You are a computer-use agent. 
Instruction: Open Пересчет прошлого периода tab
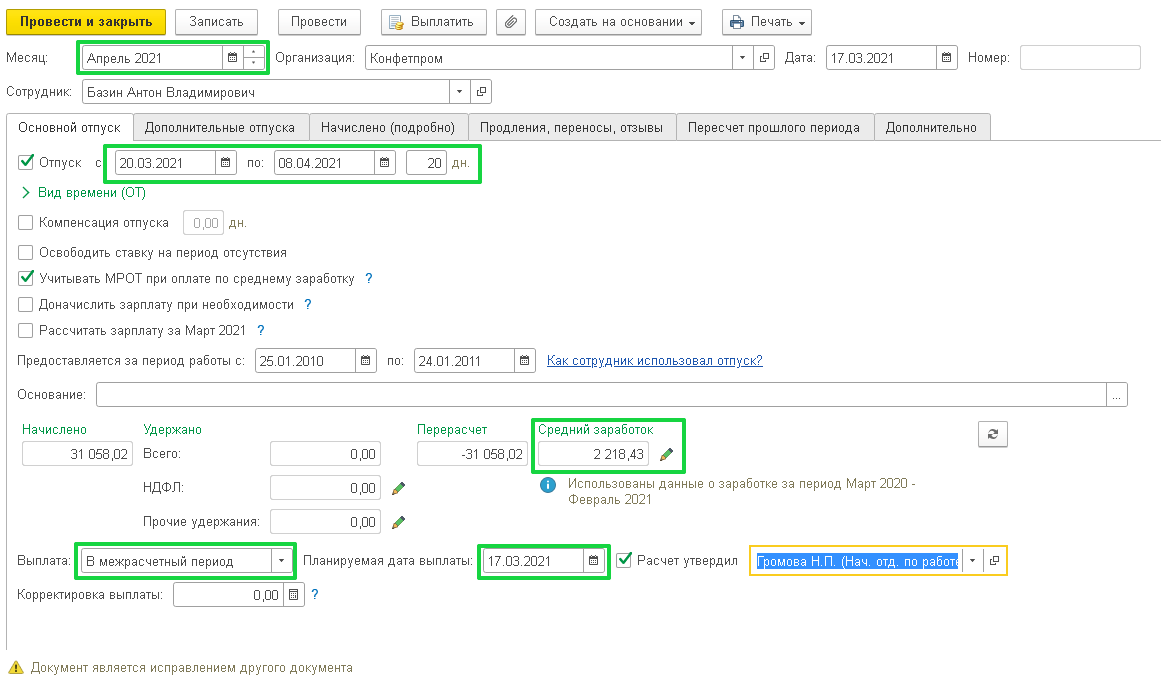(773, 128)
